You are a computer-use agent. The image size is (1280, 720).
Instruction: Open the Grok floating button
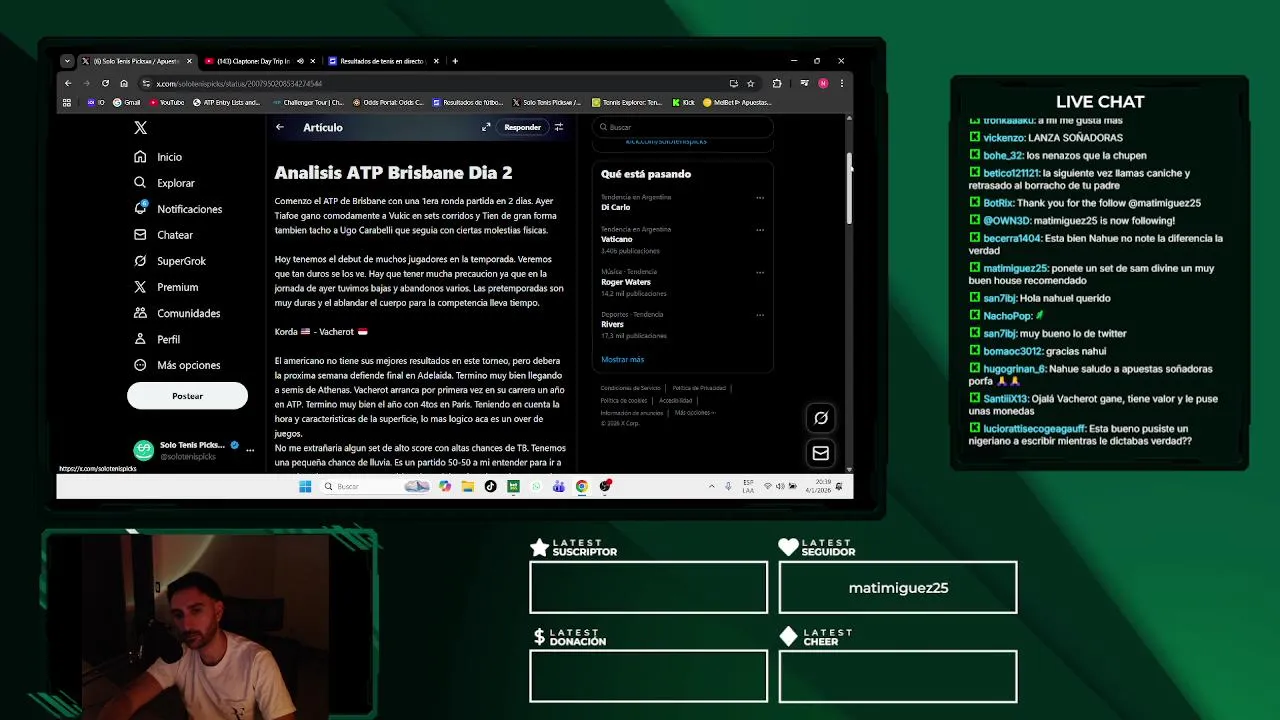(x=821, y=418)
